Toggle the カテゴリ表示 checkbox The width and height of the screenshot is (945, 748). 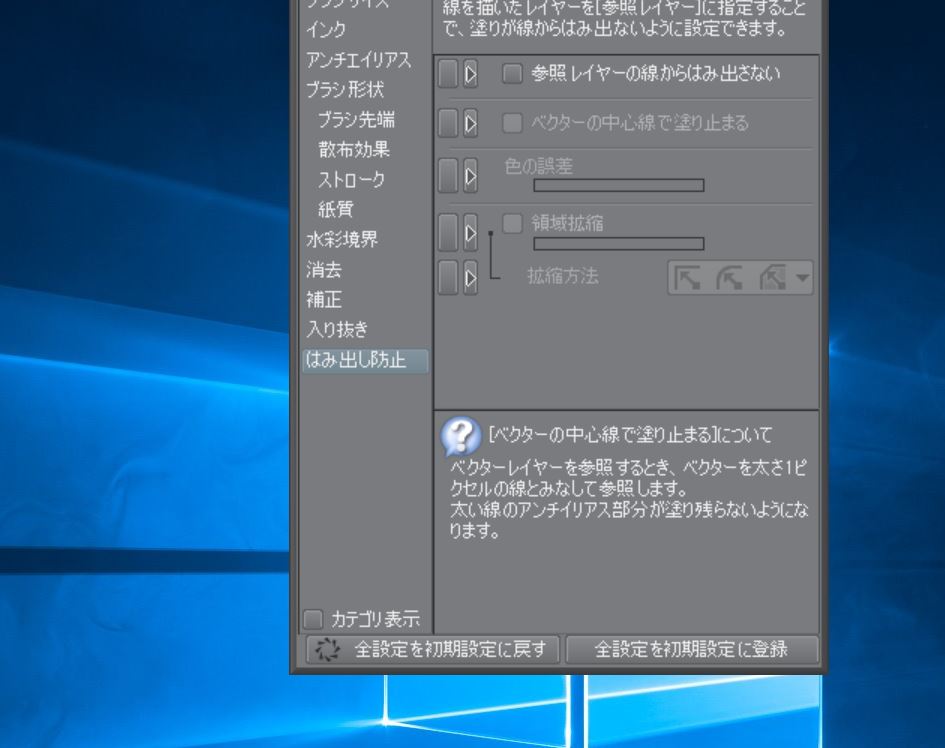click(x=313, y=618)
